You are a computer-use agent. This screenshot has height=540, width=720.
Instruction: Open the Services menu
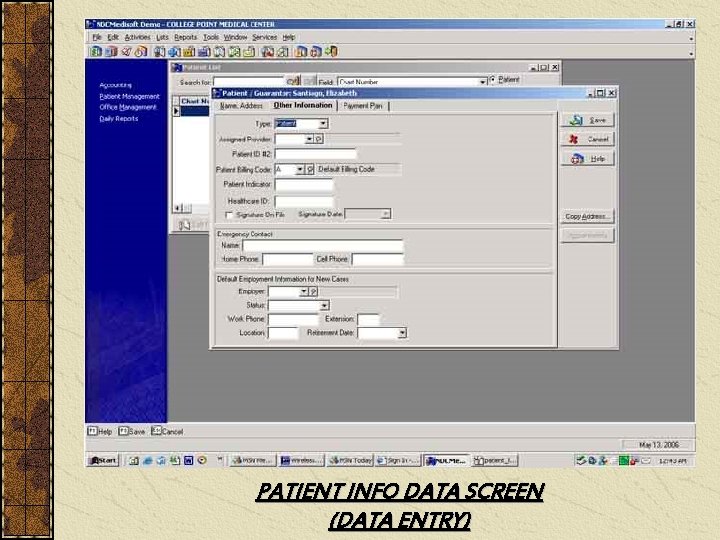tap(264, 37)
